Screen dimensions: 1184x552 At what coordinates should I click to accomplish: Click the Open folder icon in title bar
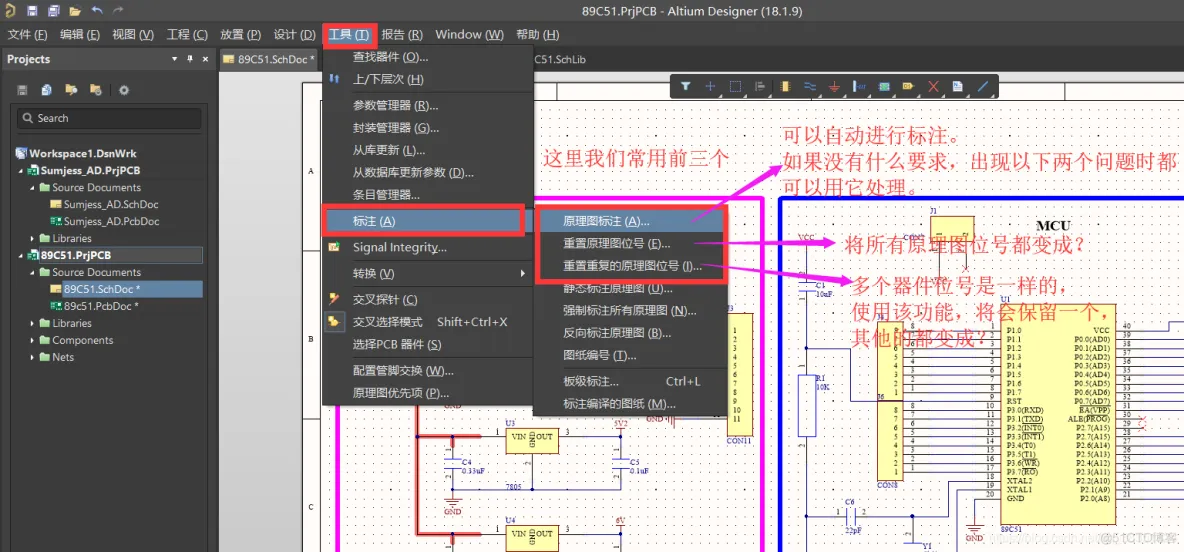[x=75, y=11]
